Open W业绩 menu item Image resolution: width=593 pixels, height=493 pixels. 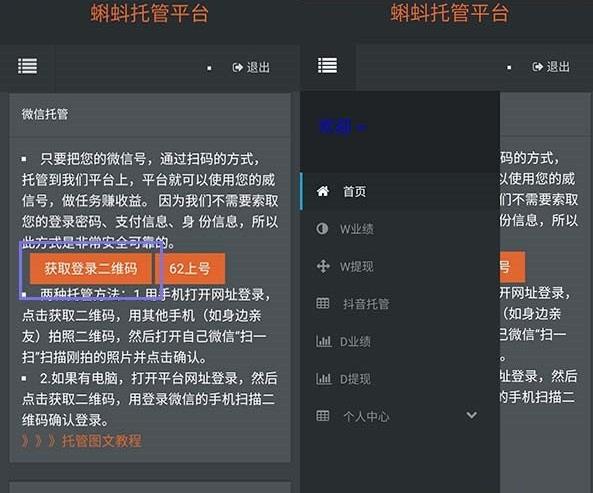click(x=400, y=229)
